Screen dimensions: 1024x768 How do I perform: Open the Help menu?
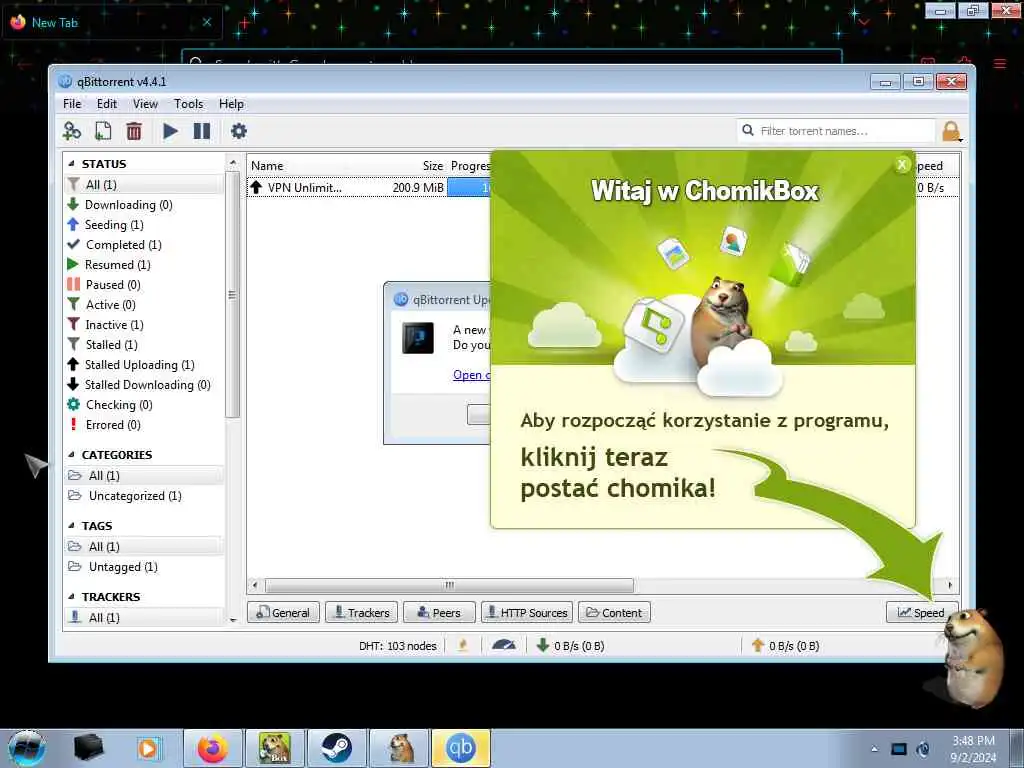pos(231,104)
